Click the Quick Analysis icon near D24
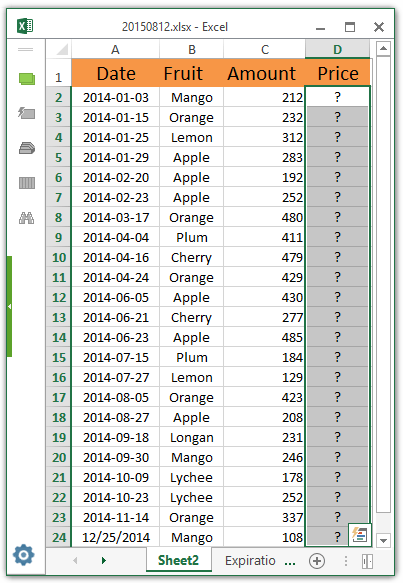 point(360,535)
